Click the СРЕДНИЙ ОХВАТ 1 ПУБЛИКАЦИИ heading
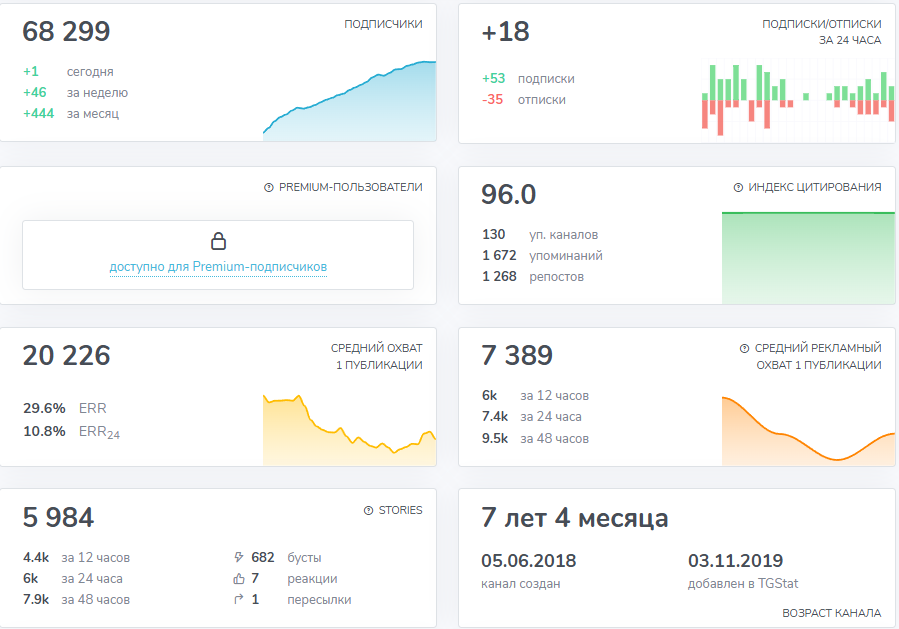 376,356
